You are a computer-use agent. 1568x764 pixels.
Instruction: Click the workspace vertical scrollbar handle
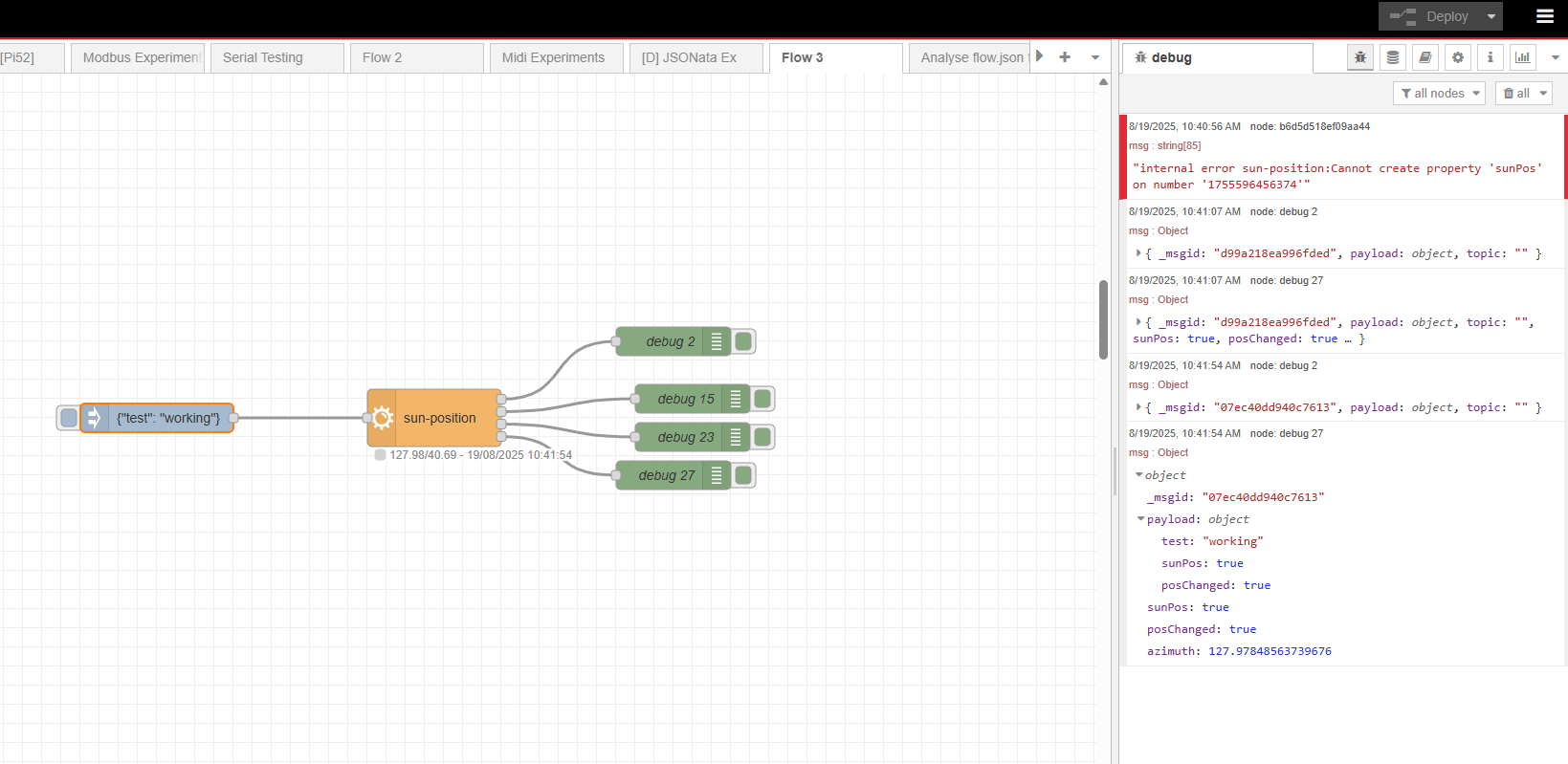tap(1103, 319)
